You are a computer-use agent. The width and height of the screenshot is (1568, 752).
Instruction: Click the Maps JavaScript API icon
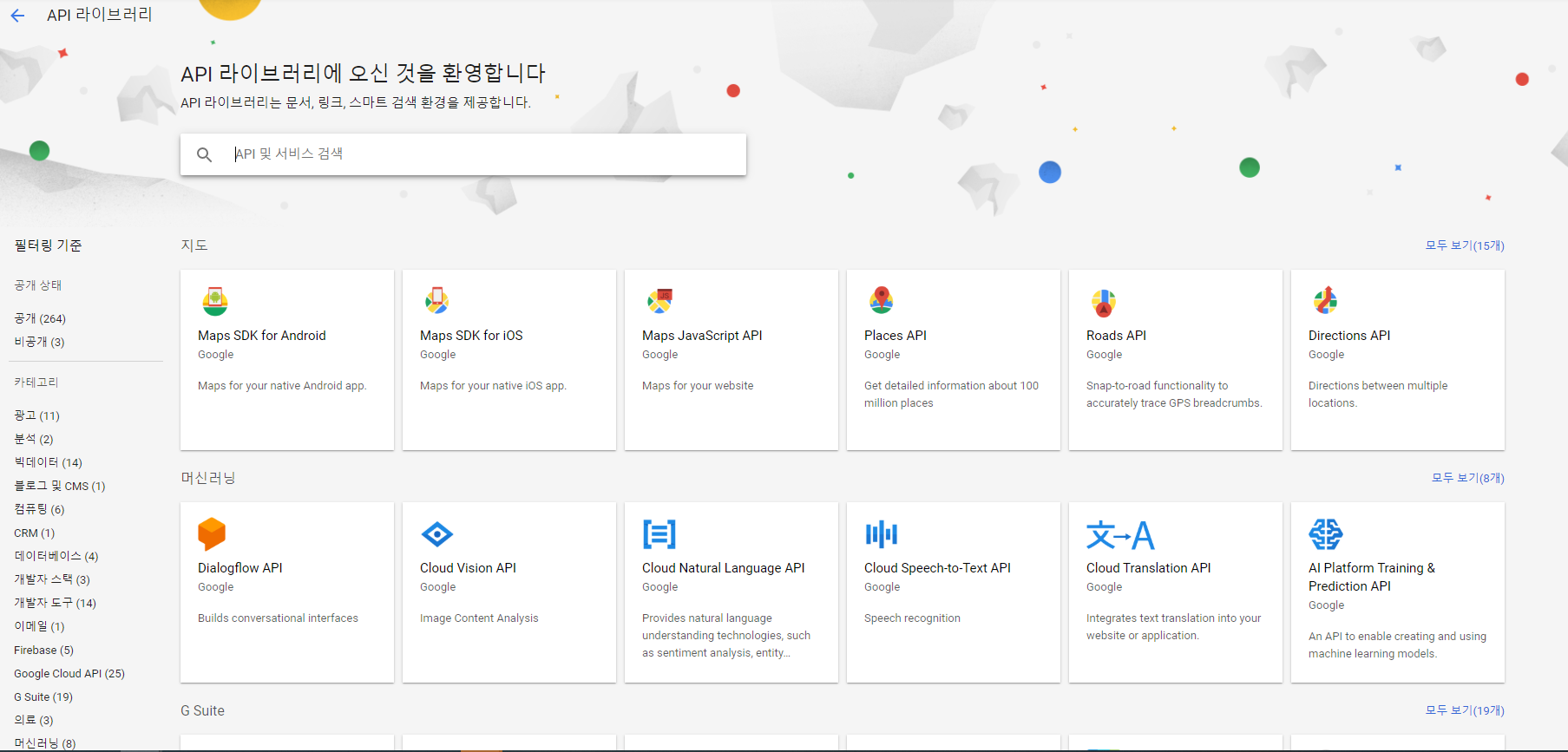(659, 301)
